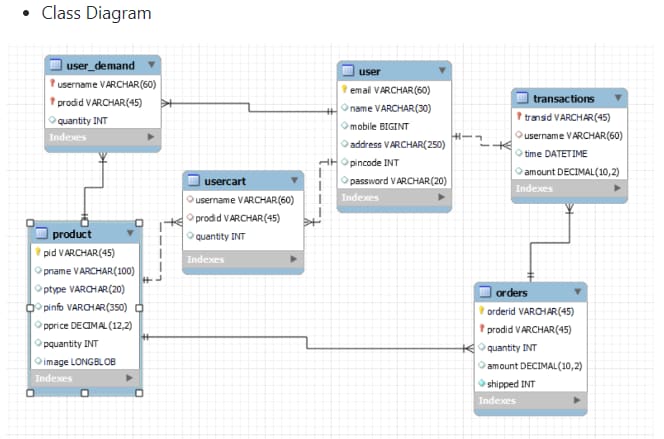Click the orderid key icon
The width and height of the screenshot is (664, 439).
(x=481, y=311)
